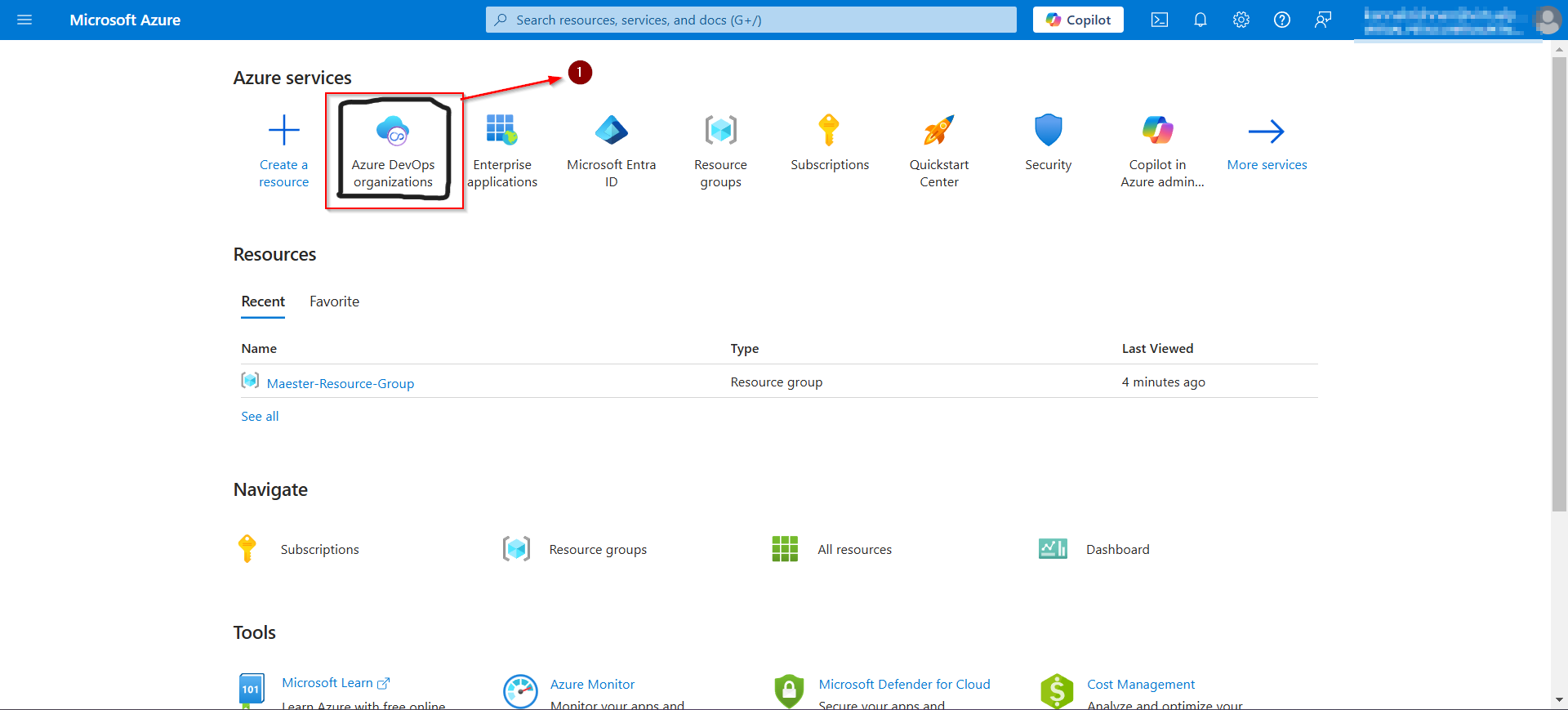Click the Microsoft Azure home title
This screenshot has height=710, width=1568.
click(125, 20)
